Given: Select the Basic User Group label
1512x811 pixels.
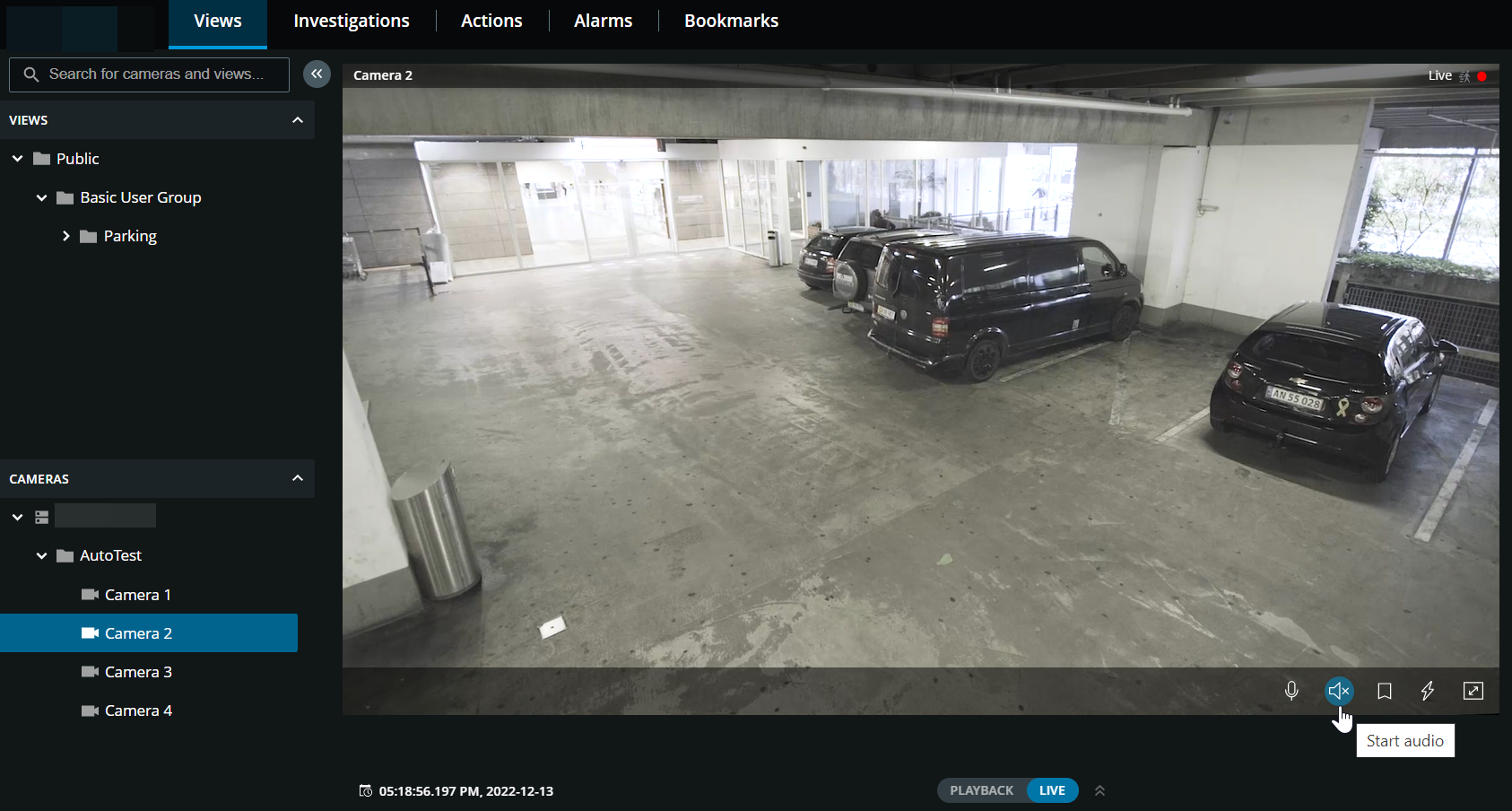Looking at the screenshot, I should (141, 197).
